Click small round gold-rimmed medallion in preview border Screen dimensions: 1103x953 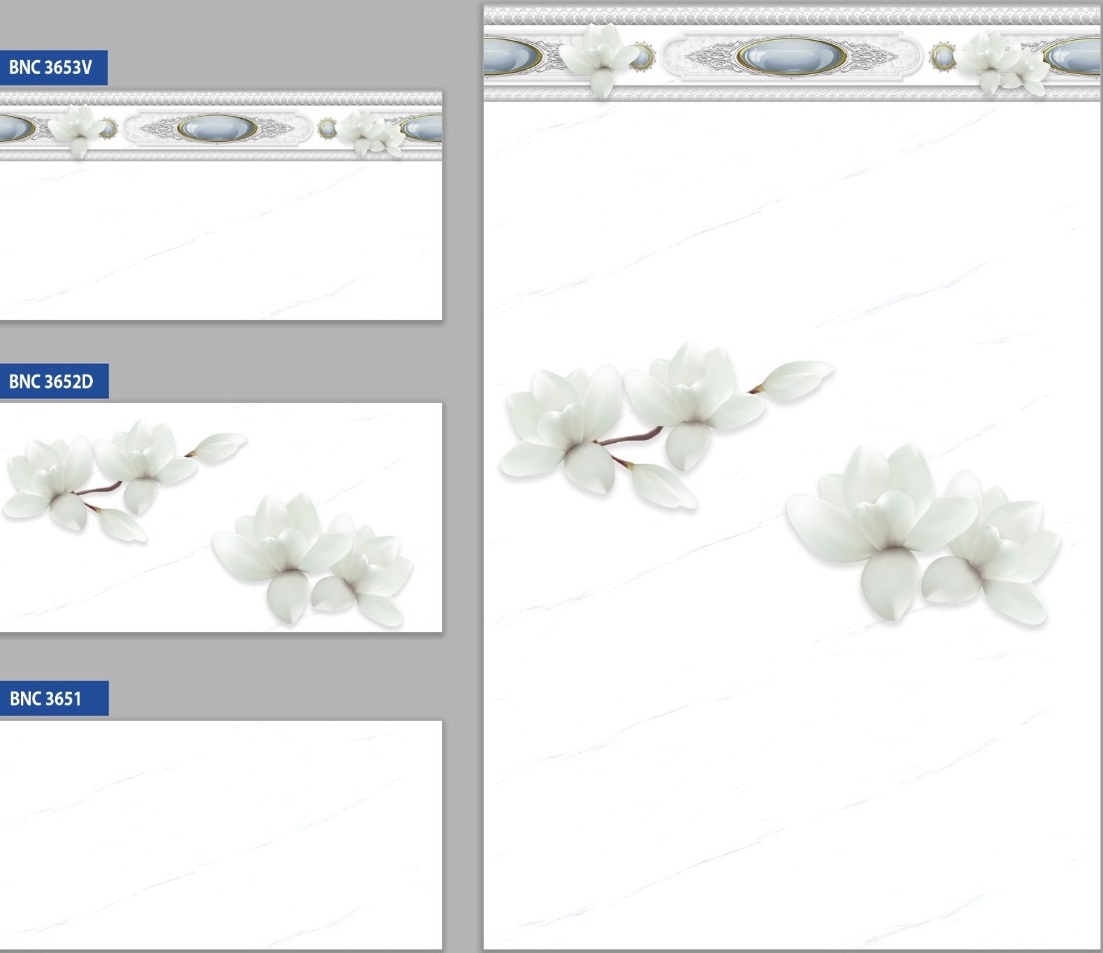point(942,56)
